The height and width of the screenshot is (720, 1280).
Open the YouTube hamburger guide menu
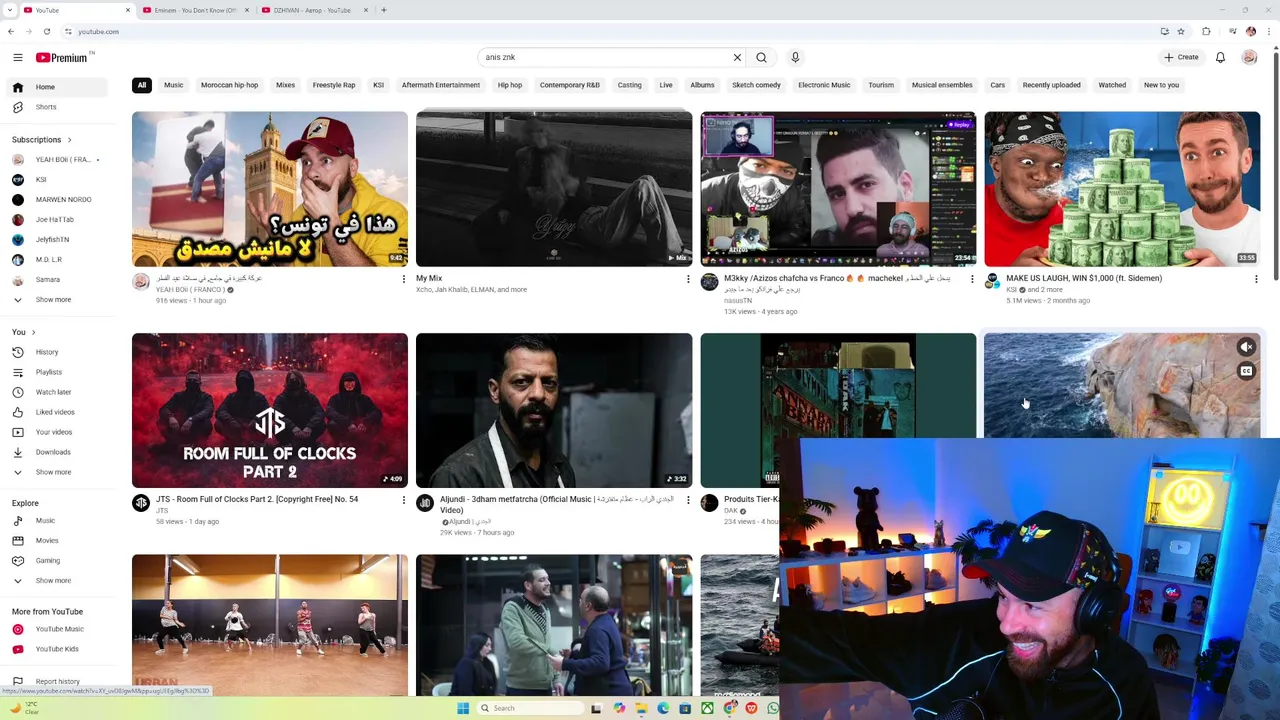[x=17, y=57]
